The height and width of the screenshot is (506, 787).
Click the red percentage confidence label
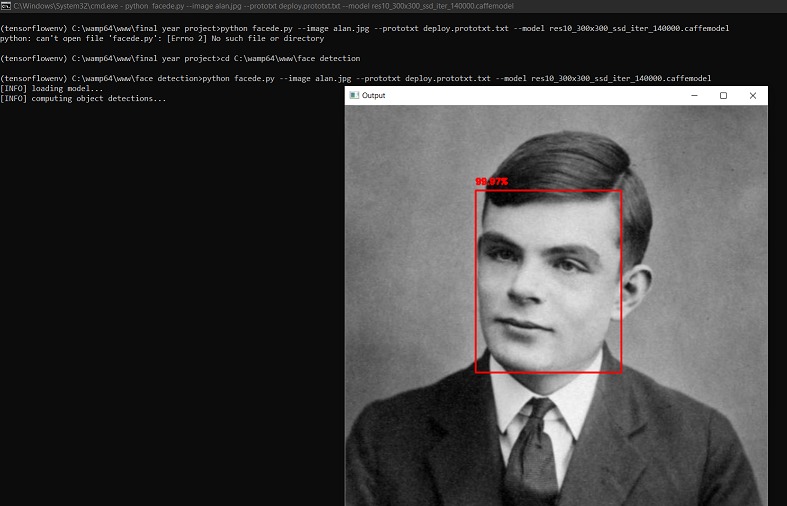pos(491,182)
